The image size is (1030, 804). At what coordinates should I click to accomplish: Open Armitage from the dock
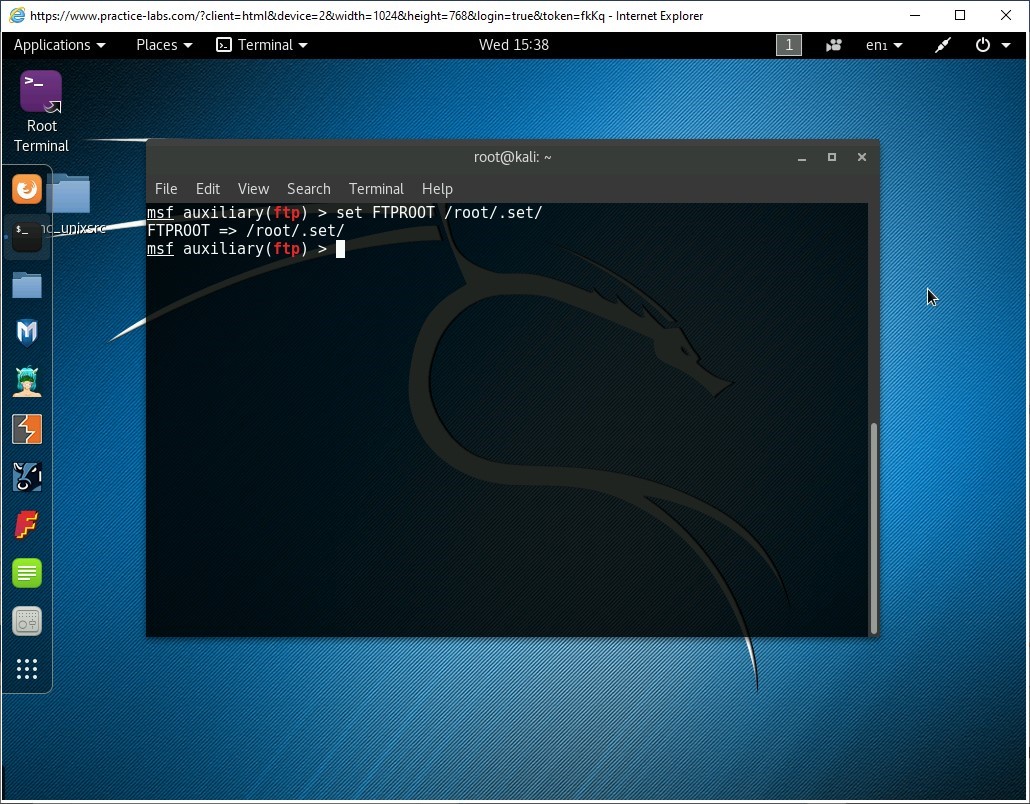[27, 381]
